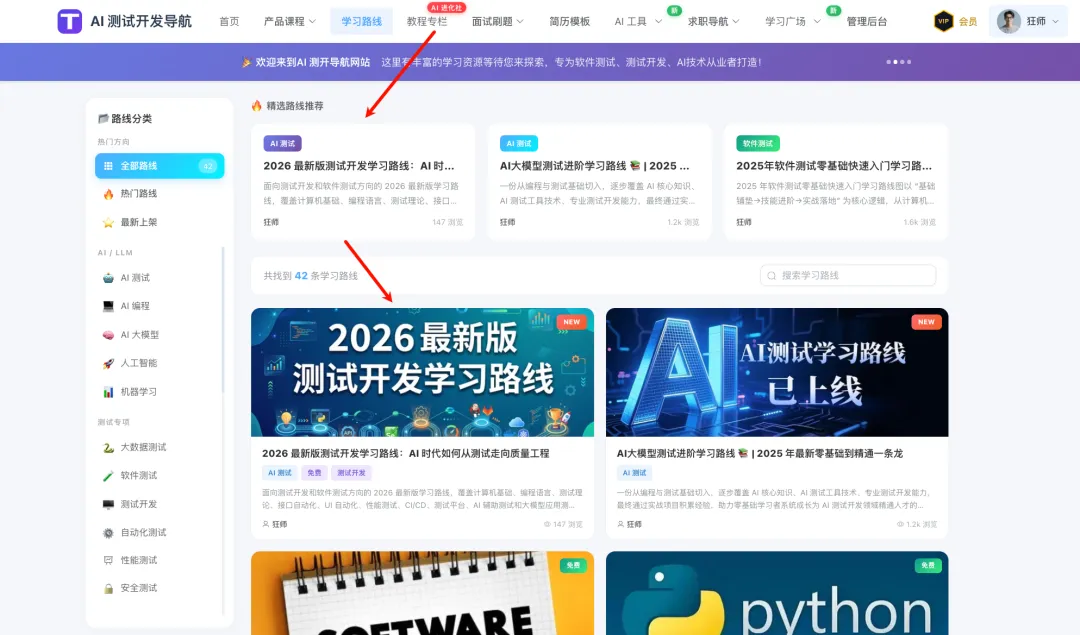Click the rocket icon next to 人工智能

click(x=108, y=364)
